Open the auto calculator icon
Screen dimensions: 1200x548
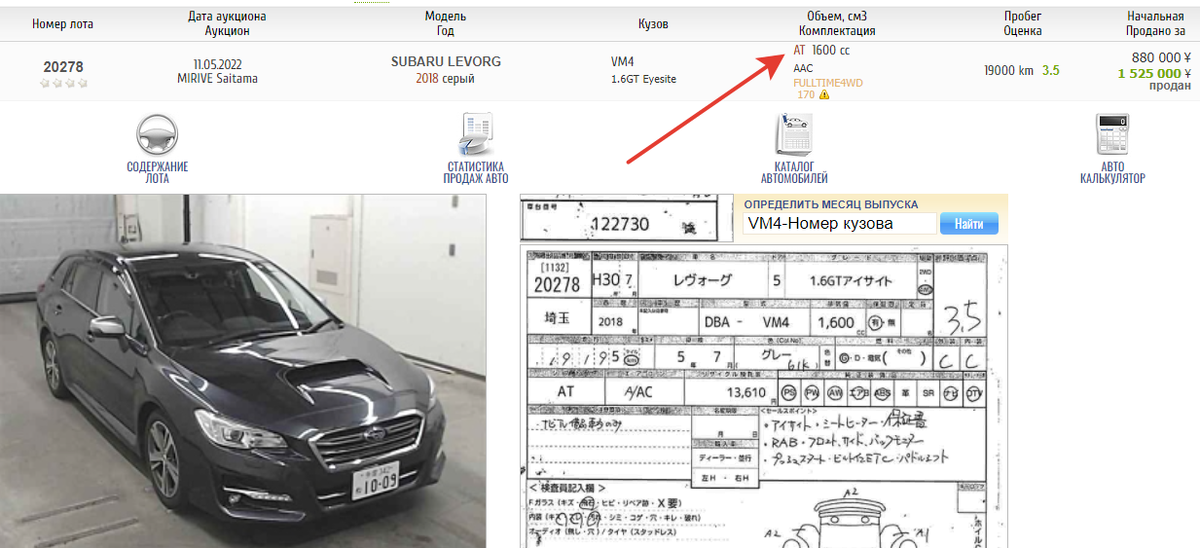(1112, 135)
